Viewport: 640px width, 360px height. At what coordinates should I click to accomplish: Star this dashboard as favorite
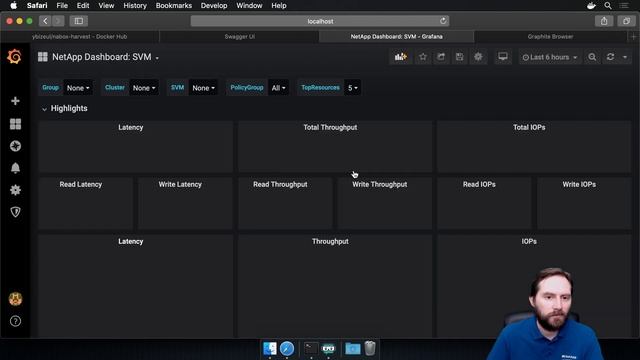coord(423,57)
